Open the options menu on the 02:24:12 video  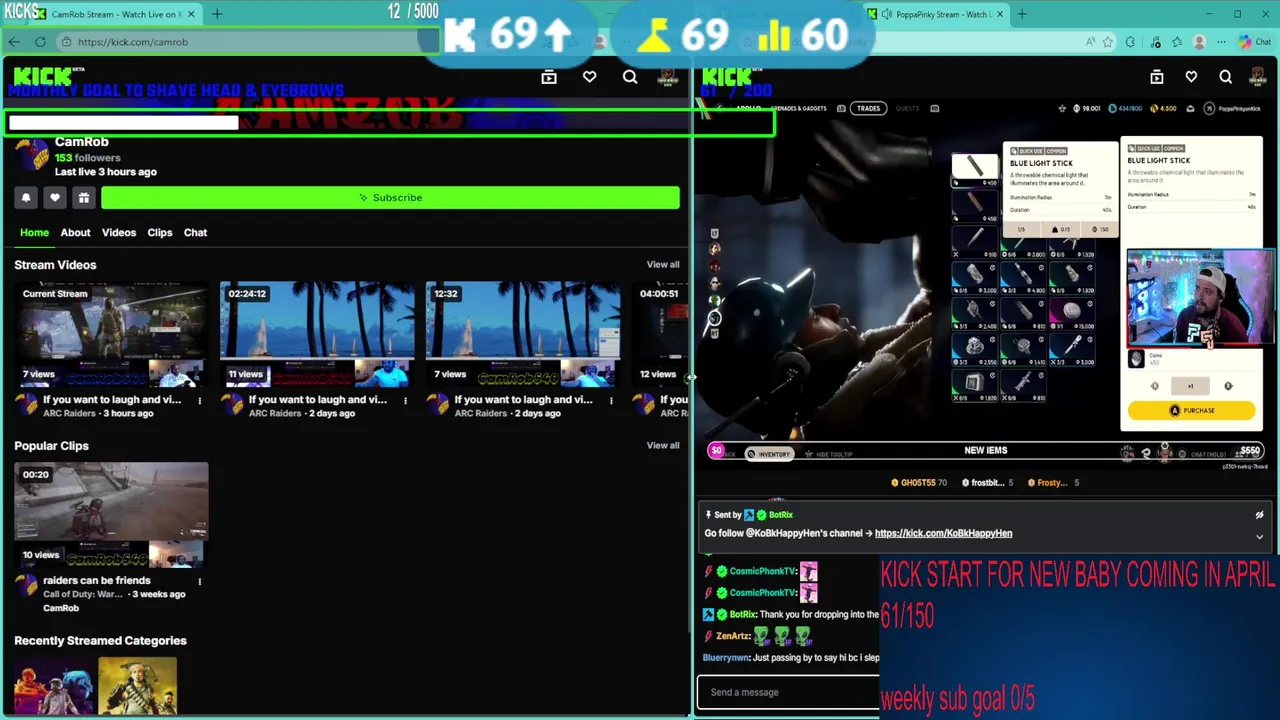(x=405, y=401)
